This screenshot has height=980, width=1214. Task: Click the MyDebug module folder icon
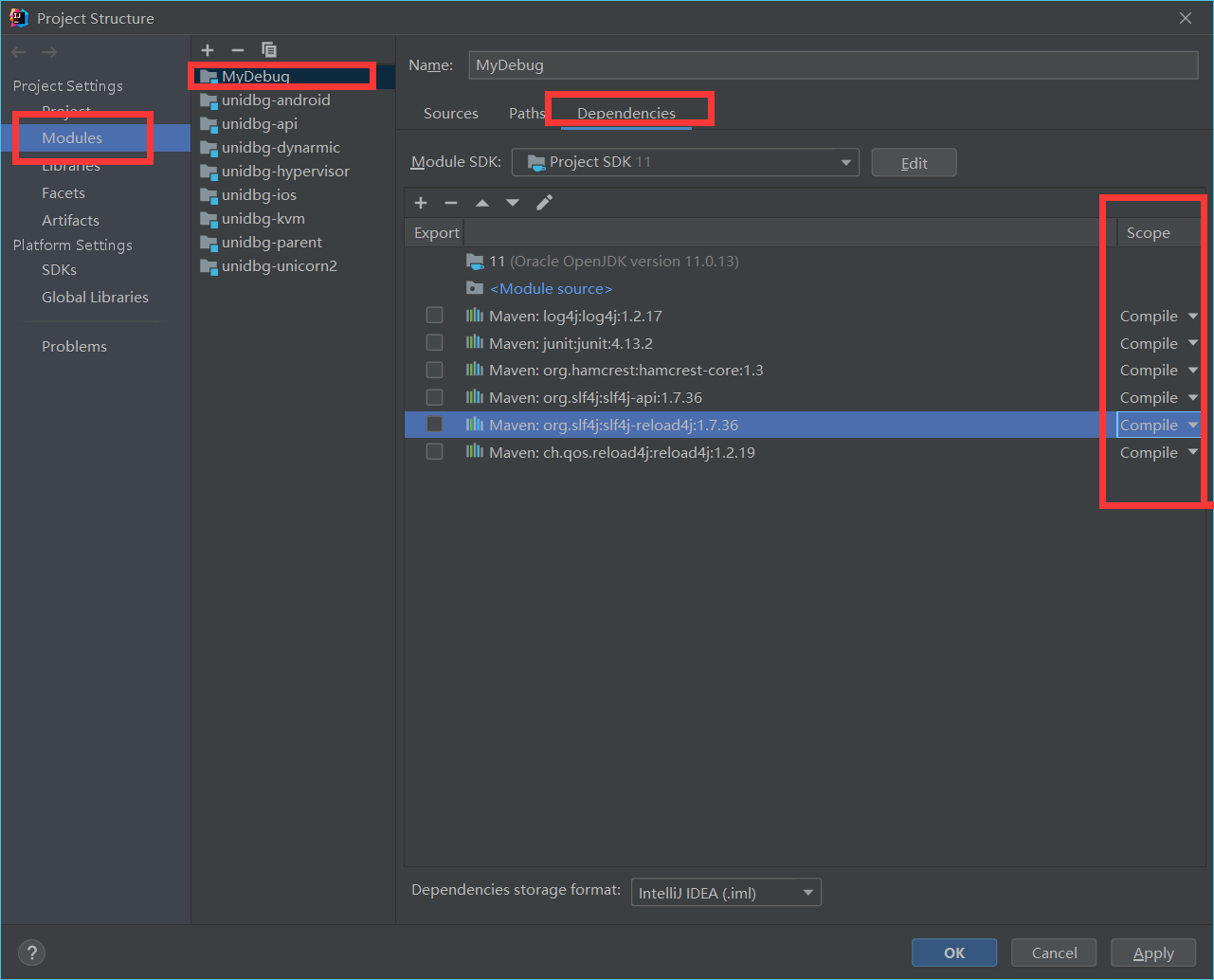click(208, 77)
